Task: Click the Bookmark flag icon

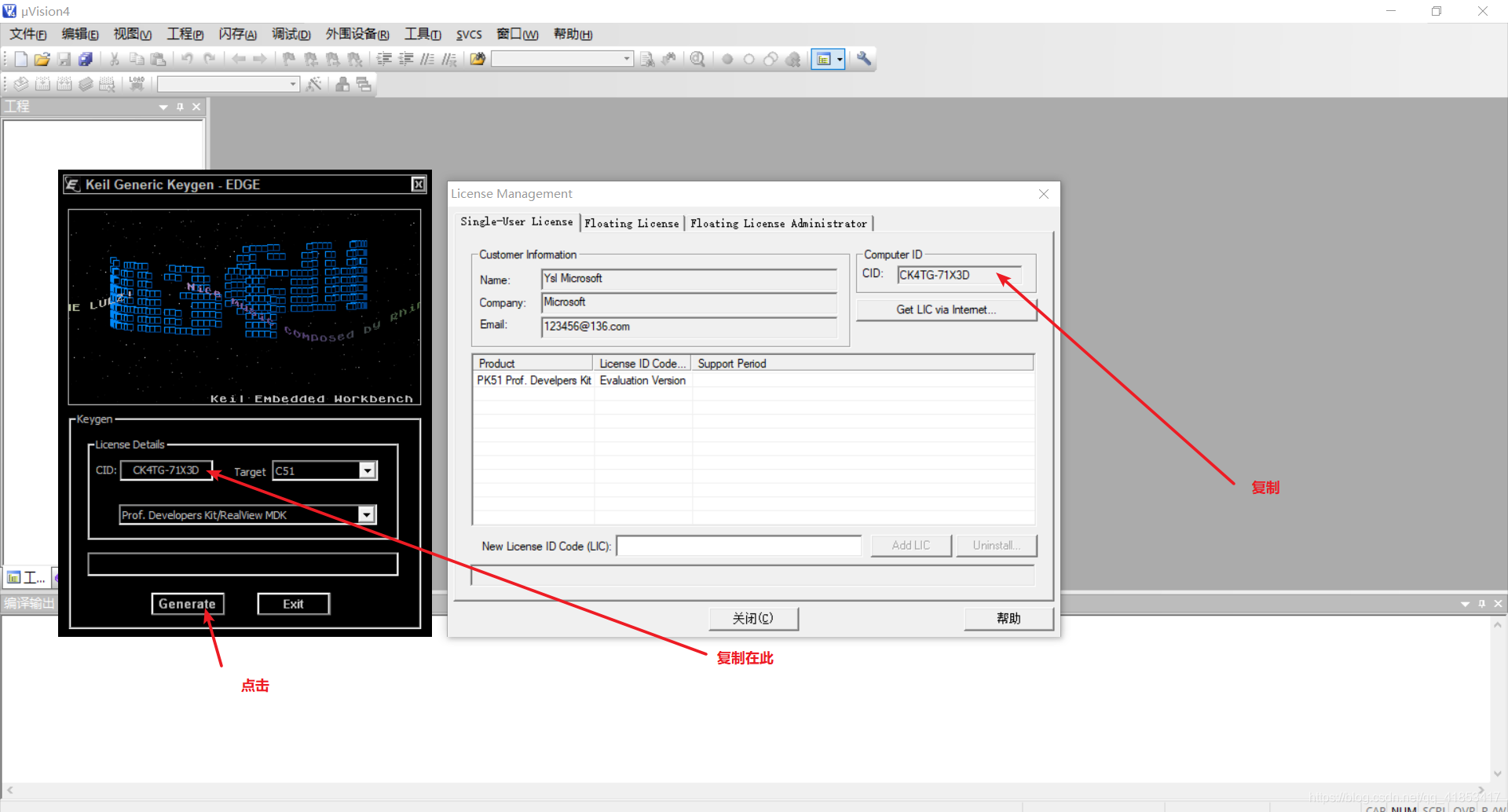Action: 289,59
